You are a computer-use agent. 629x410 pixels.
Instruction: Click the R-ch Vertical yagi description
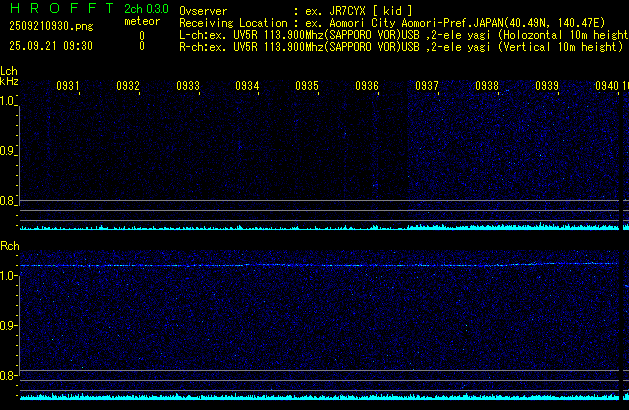(x=400, y=46)
